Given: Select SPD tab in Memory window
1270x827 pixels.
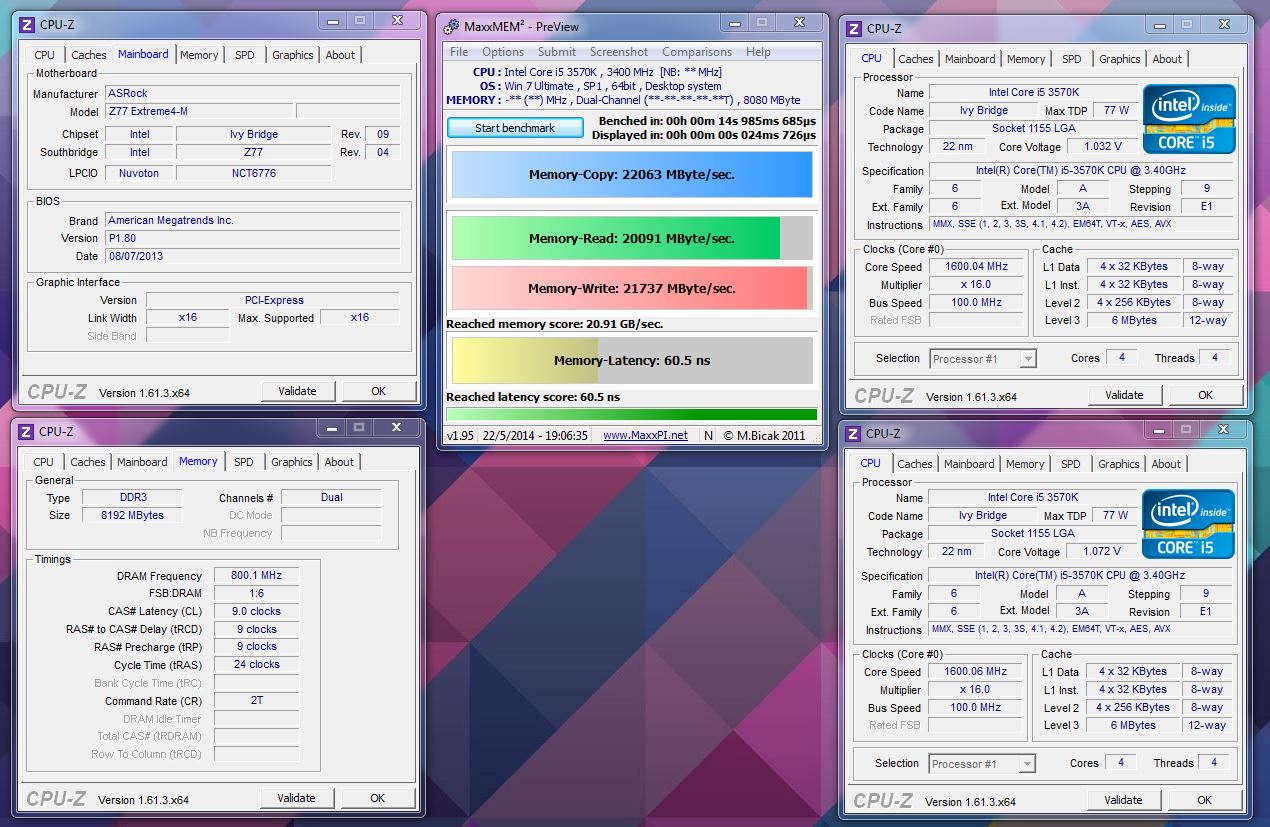Looking at the screenshot, I should [244, 462].
